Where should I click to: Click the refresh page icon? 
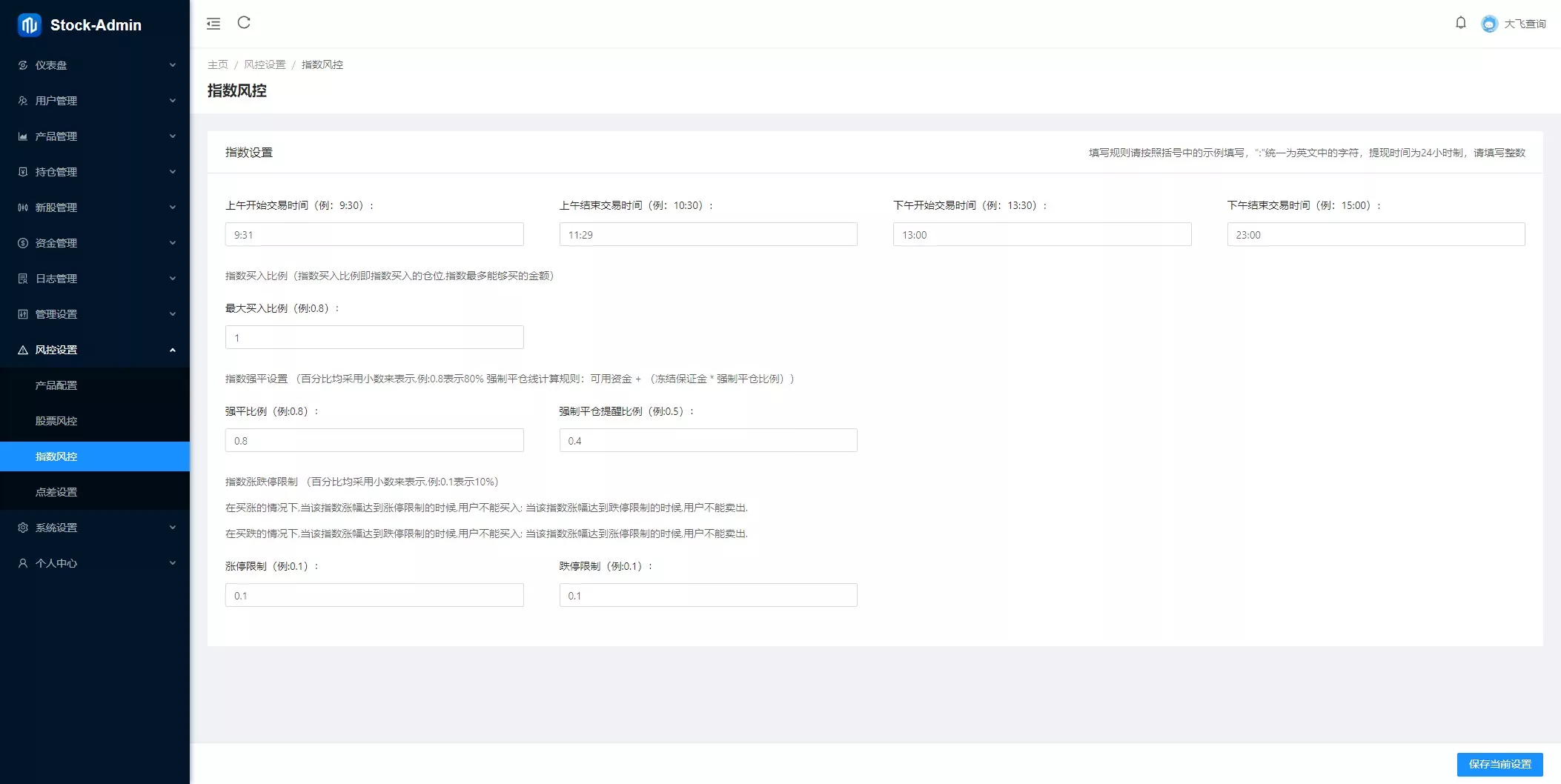point(245,23)
